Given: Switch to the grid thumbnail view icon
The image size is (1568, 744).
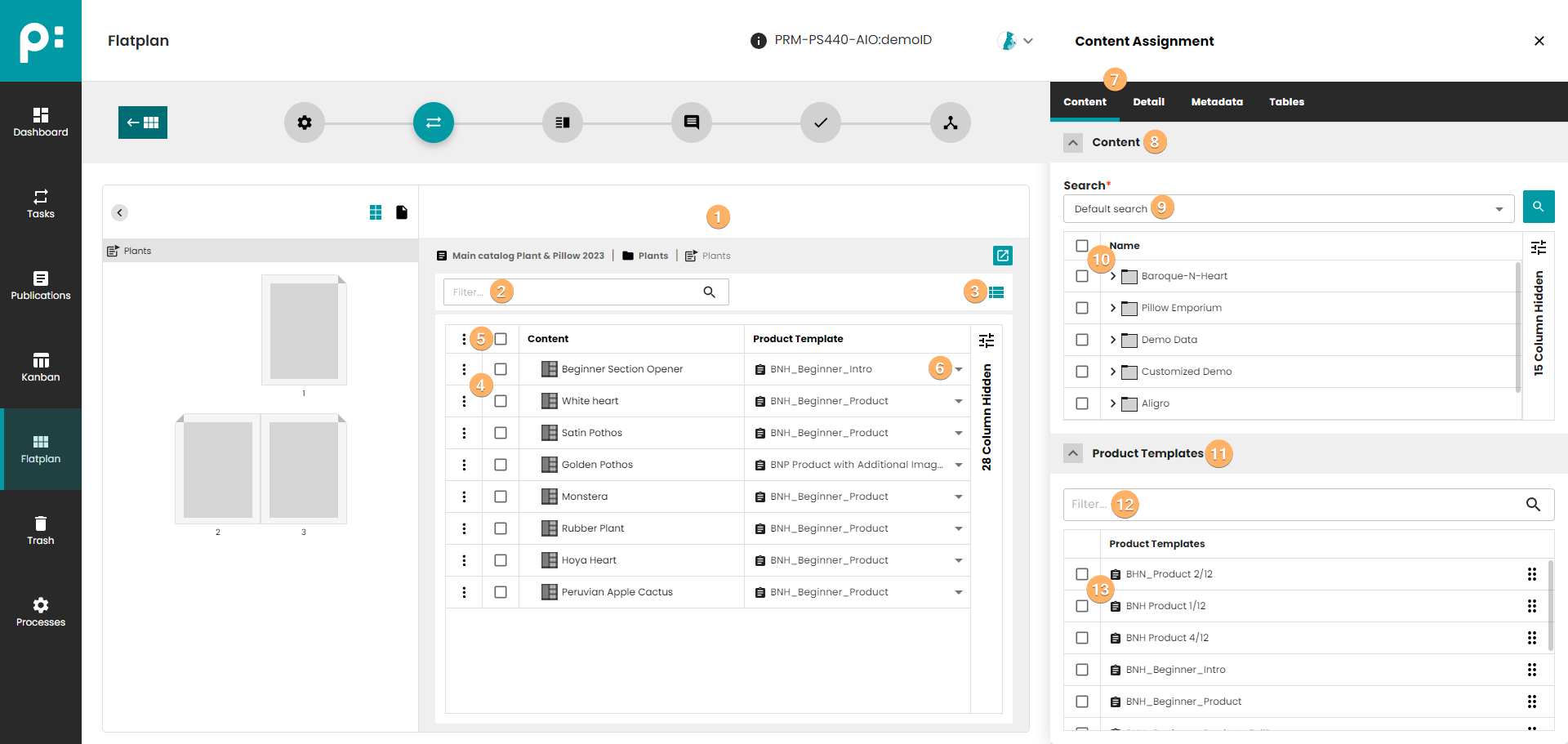Looking at the screenshot, I should click(x=376, y=212).
